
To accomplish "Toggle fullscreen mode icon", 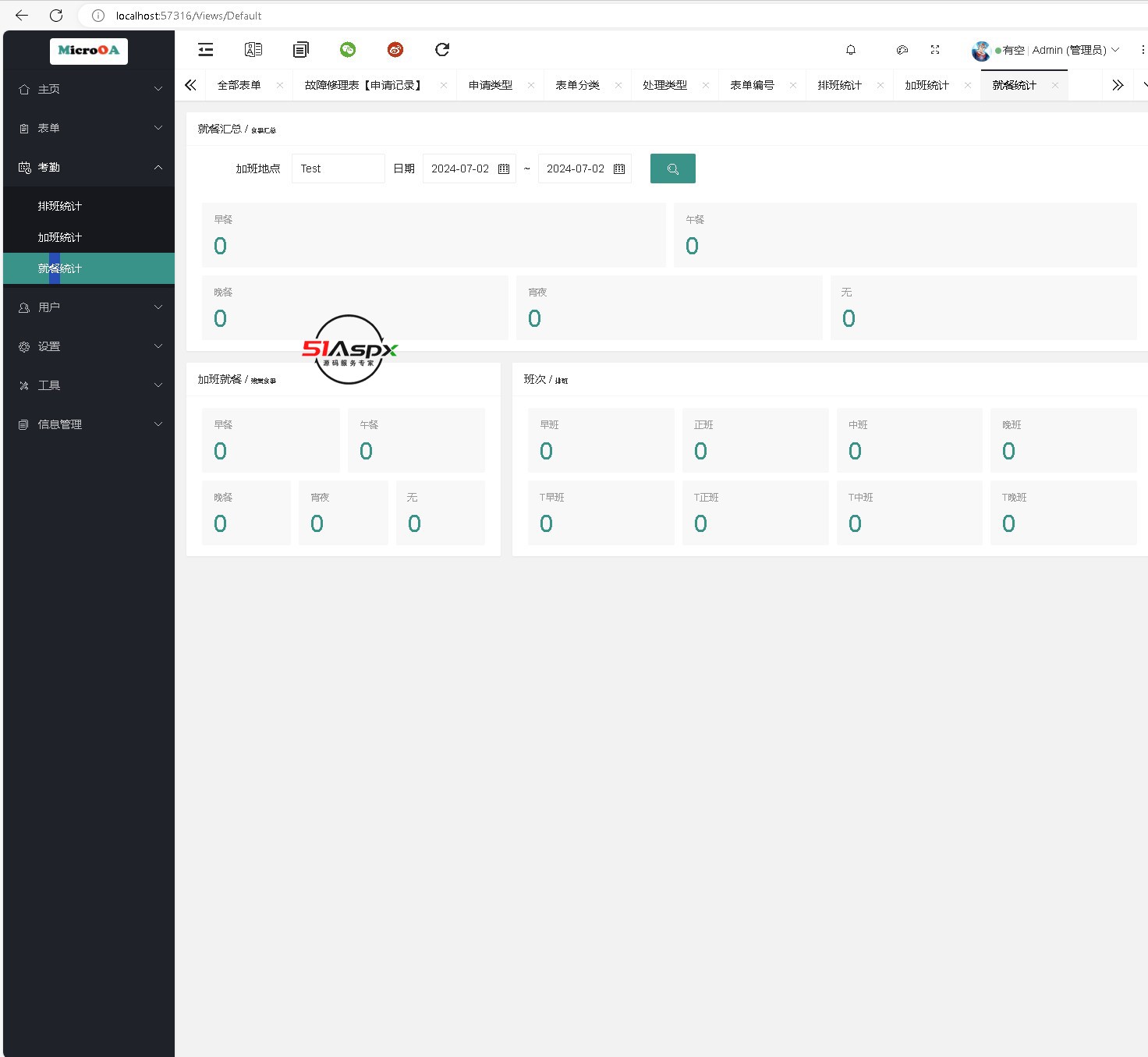I will [935, 50].
